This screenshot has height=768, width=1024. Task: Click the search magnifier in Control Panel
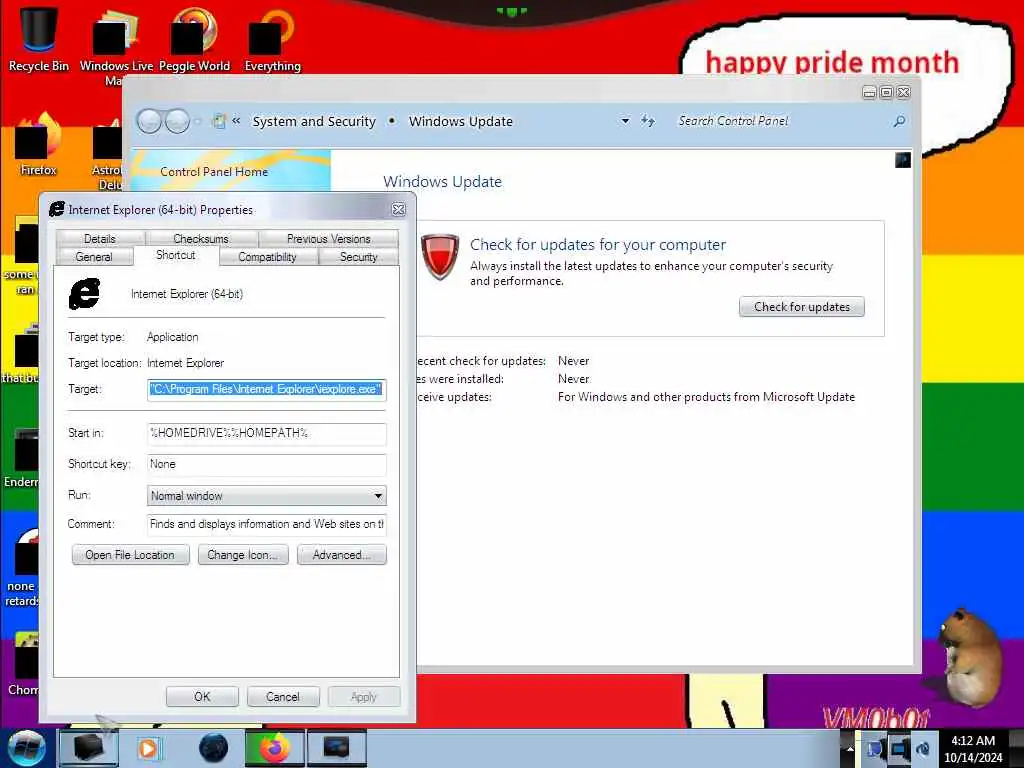[x=899, y=121]
